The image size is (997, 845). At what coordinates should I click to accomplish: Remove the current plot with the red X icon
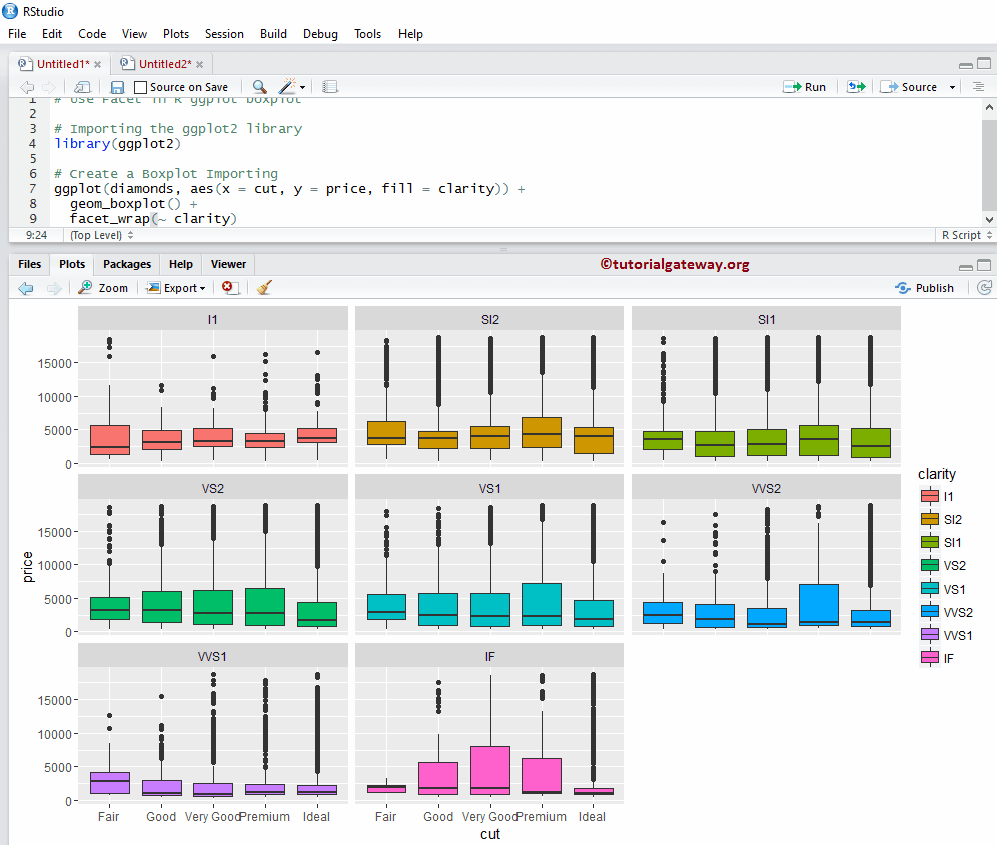tap(229, 287)
